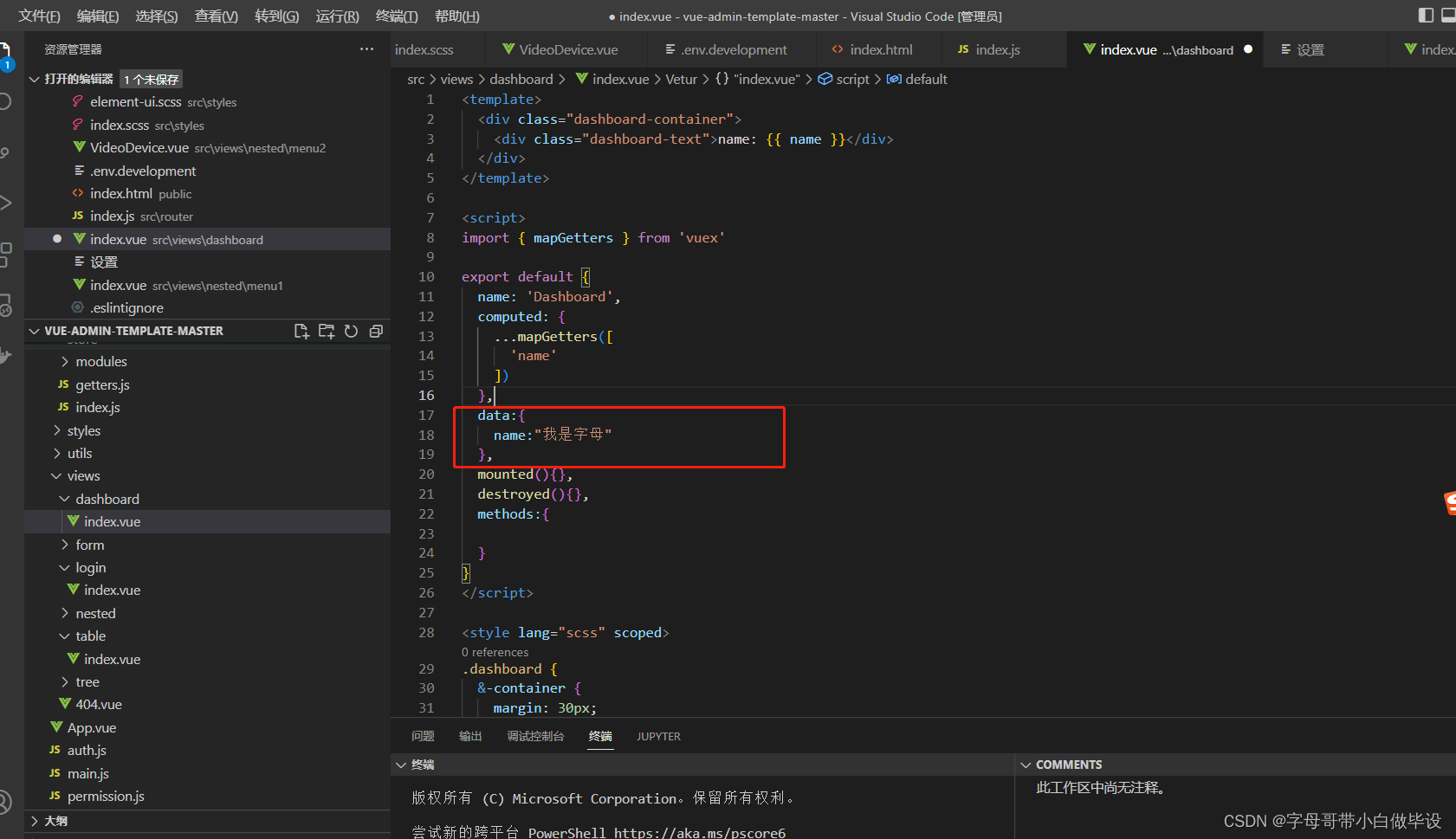This screenshot has width=1456, height=839.
Task: Open 帮助 menu
Action: point(457,16)
